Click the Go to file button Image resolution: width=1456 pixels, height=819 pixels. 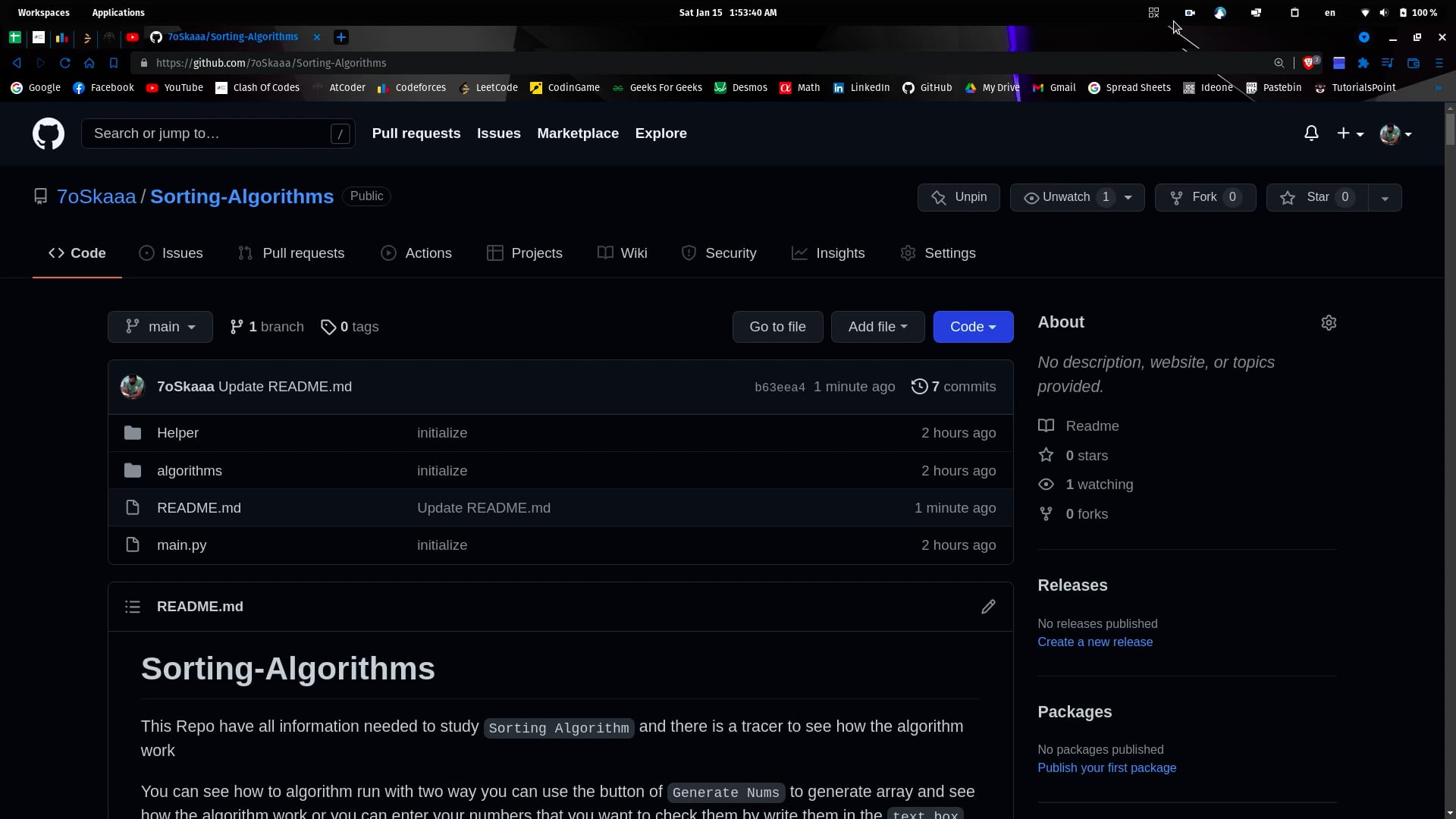point(777,326)
